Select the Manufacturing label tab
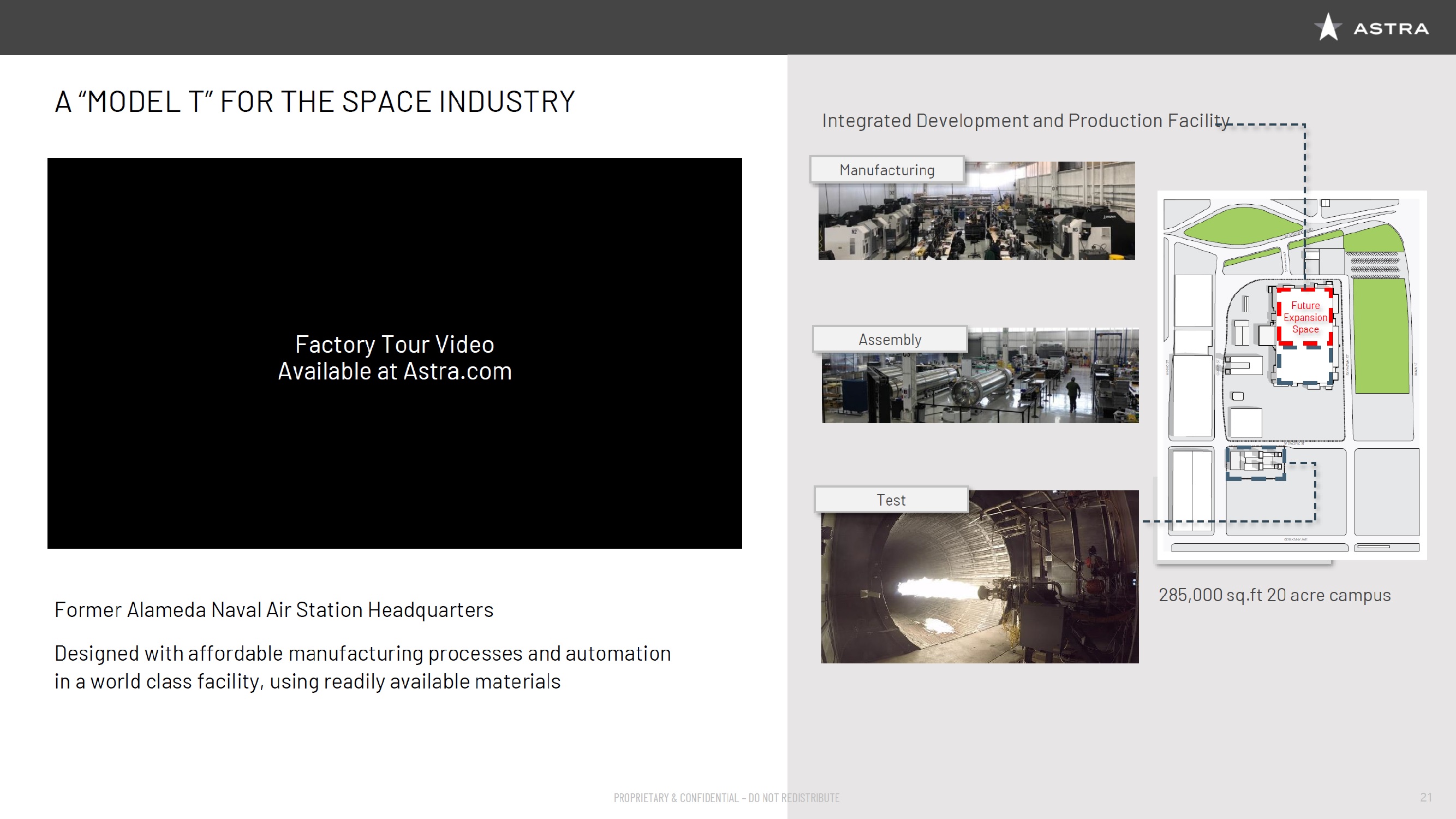Screen dimensions: 1456x819 point(886,170)
